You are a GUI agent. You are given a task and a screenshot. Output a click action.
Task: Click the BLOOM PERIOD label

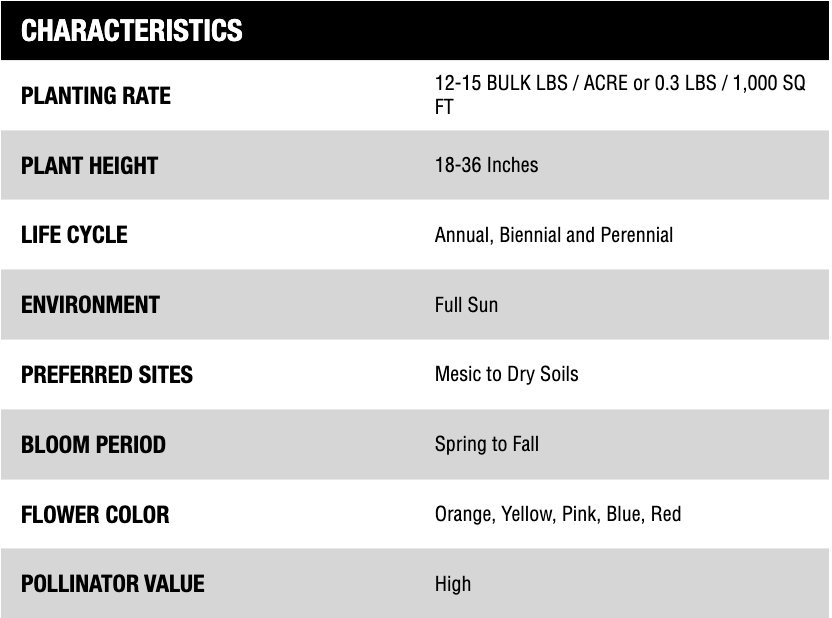click(93, 445)
